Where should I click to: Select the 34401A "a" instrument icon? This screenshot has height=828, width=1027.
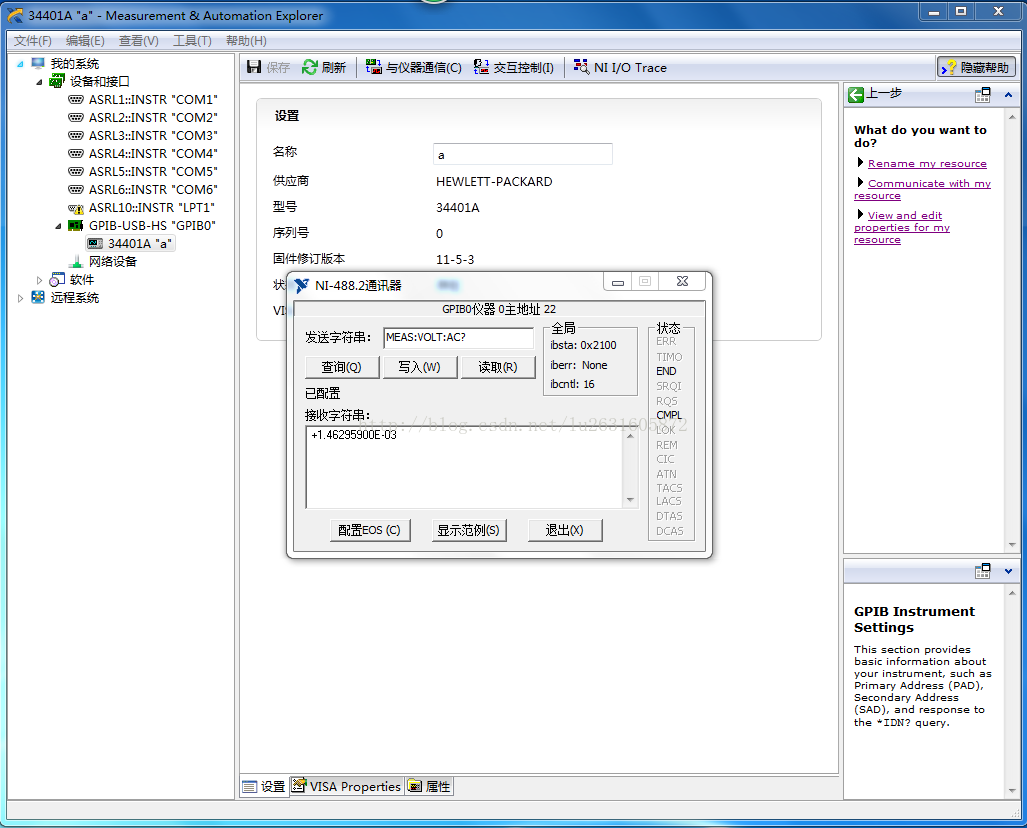95,244
